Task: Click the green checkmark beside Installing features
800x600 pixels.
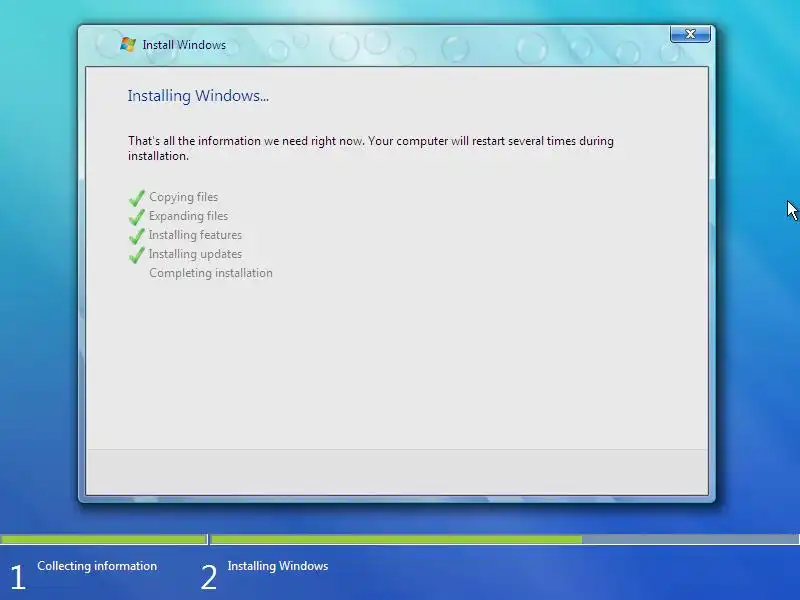Action: point(137,235)
